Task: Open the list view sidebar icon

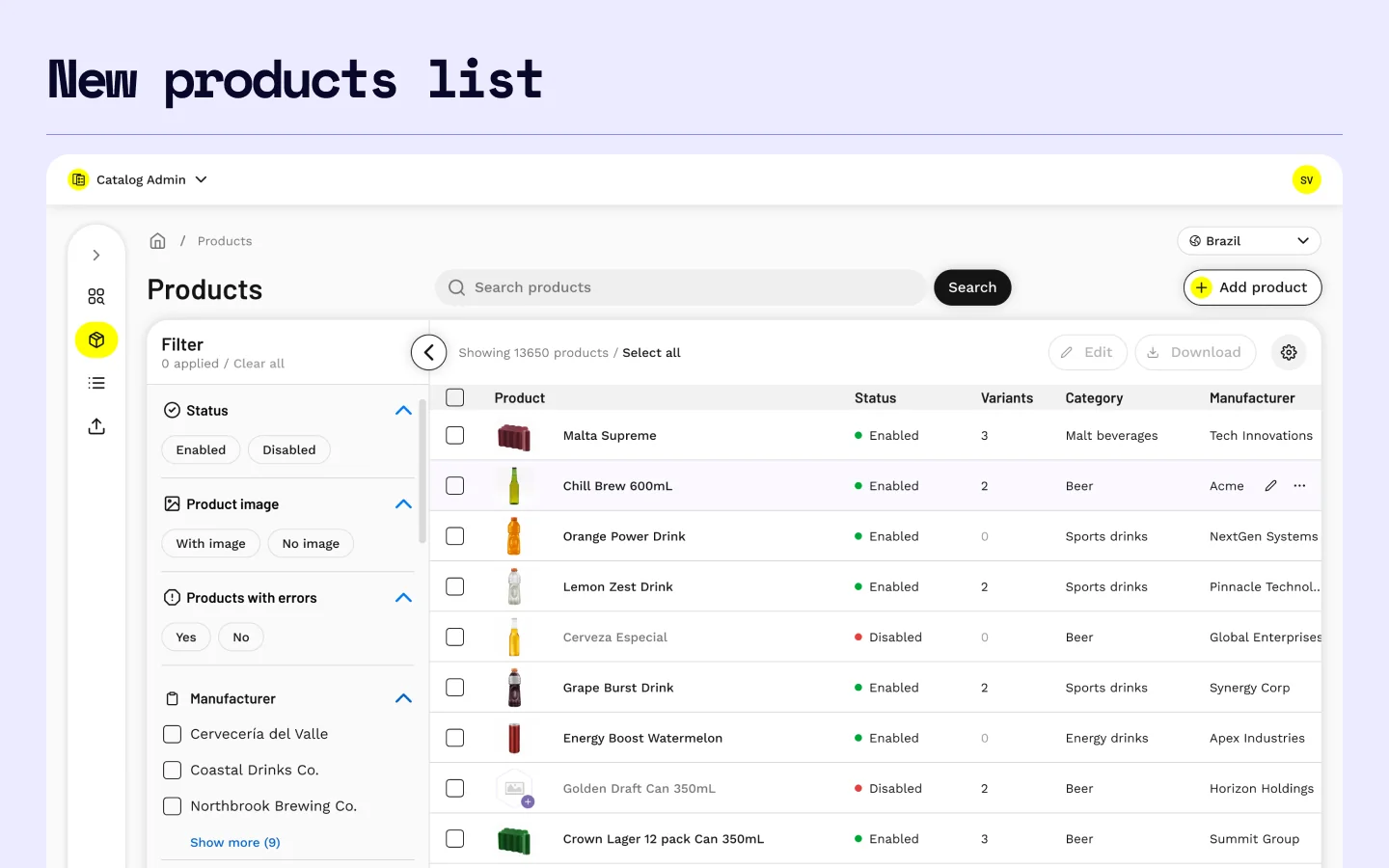Action: click(x=96, y=383)
